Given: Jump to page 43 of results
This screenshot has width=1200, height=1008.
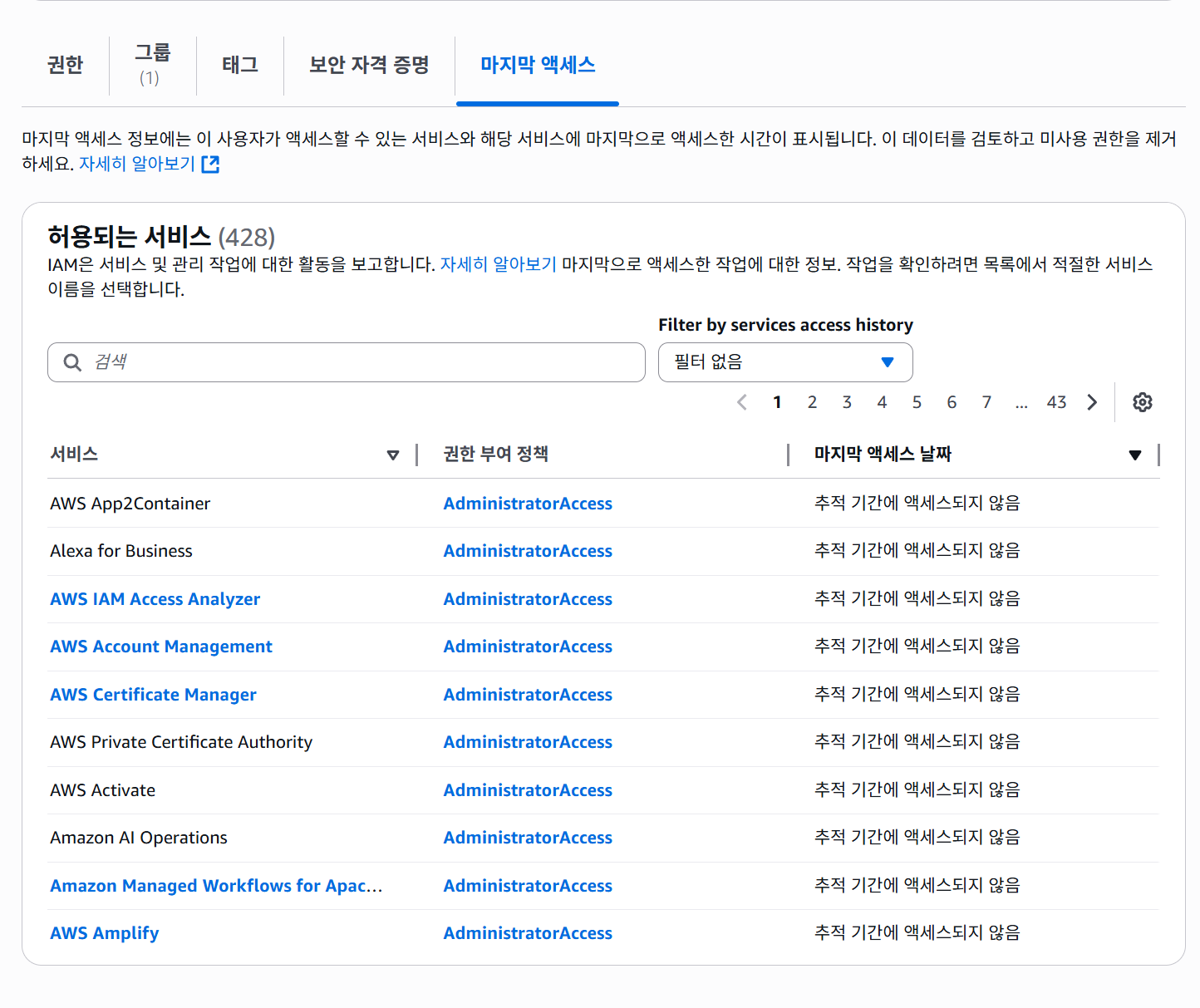Looking at the screenshot, I should [x=1056, y=402].
